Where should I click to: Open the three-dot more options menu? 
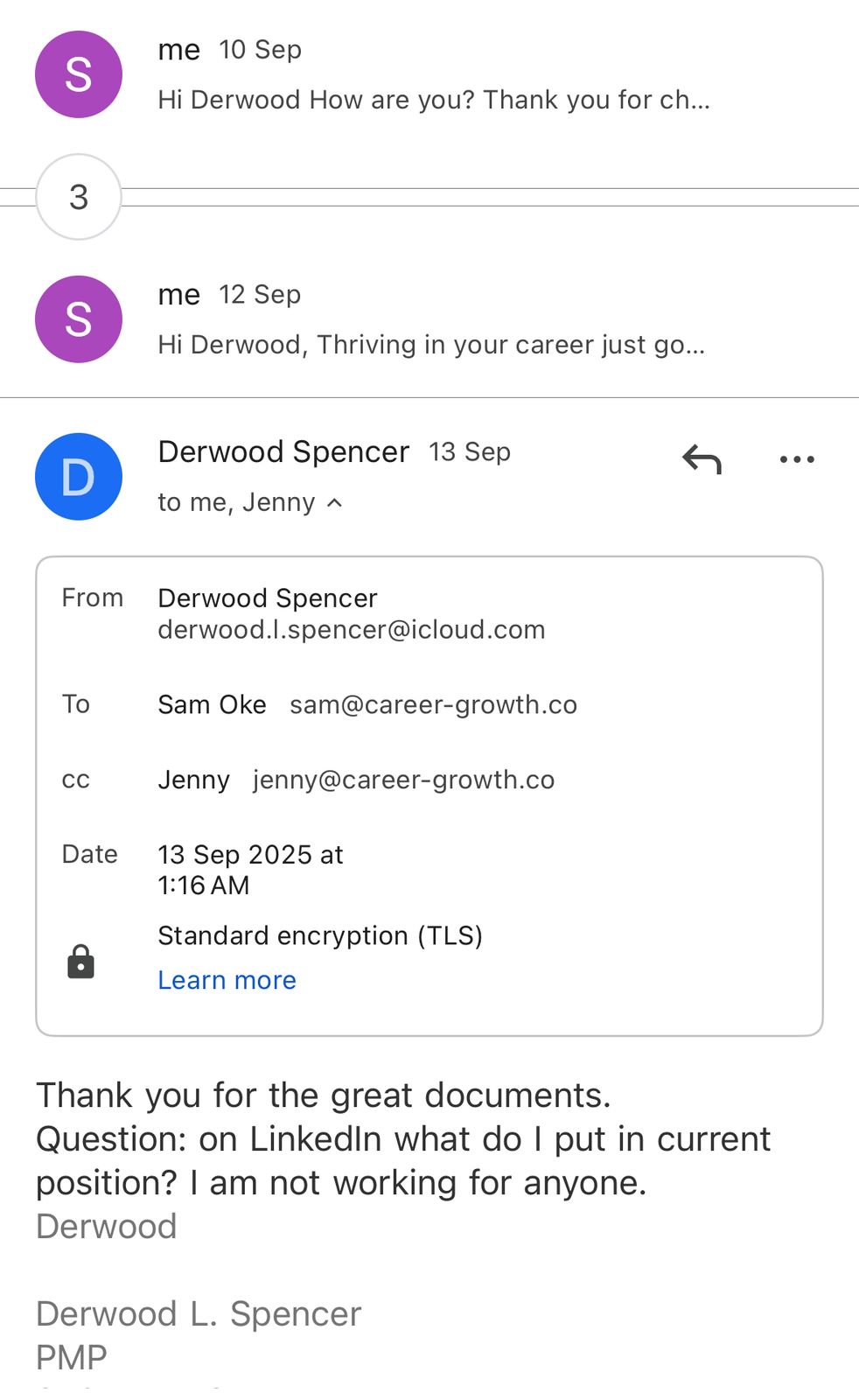[797, 458]
